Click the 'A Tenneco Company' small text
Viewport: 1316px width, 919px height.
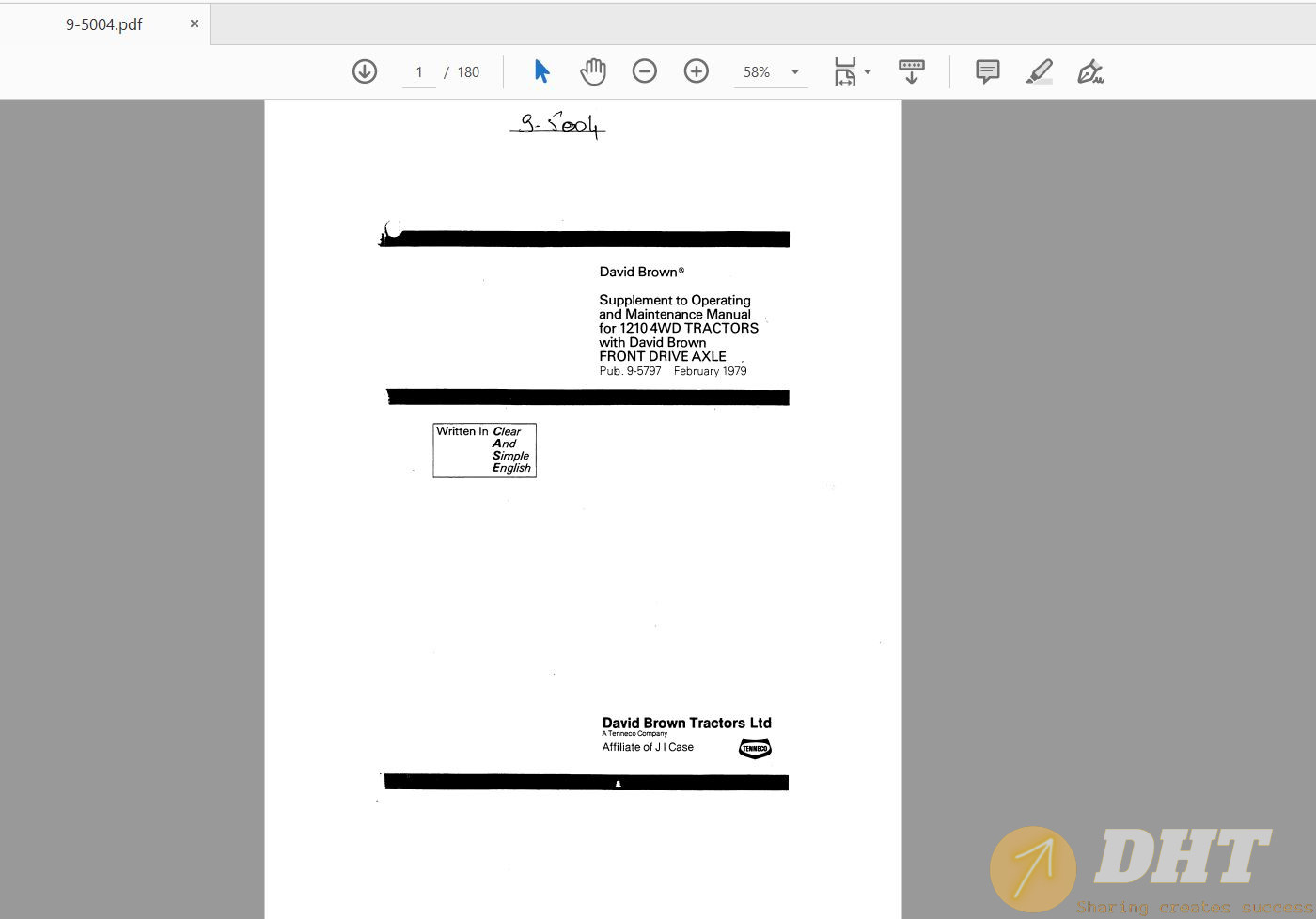(x=634, y=734)
